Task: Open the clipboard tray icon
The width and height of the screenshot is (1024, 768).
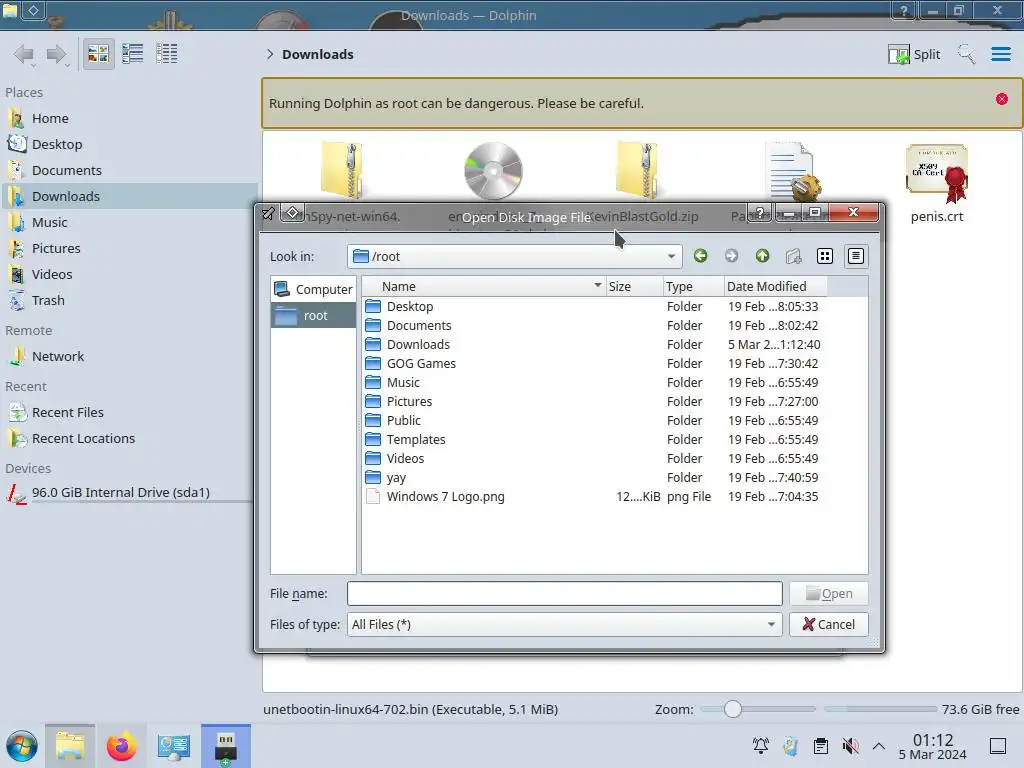Action: pos(820,745)
